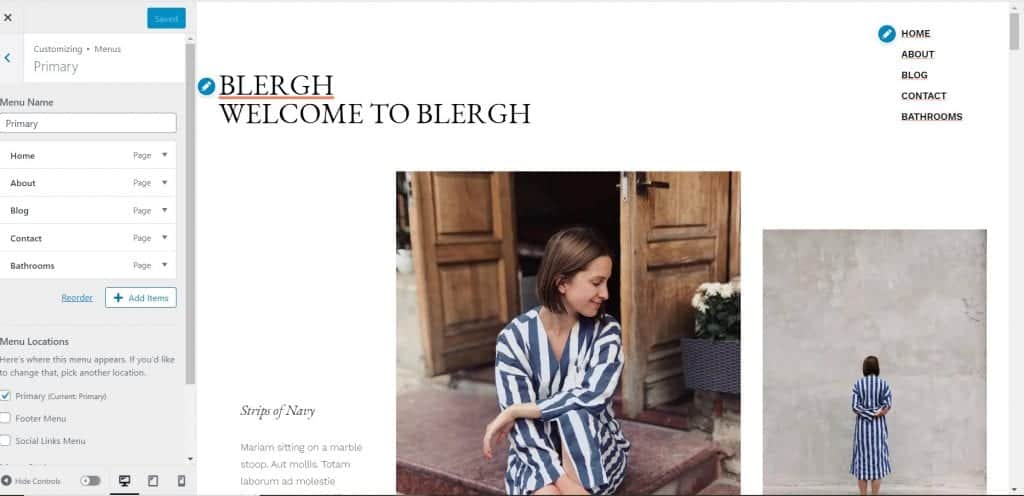Close the Customizer with the X icon
The height and width of the screenshot is (496, 1024).
pos(8,18)
